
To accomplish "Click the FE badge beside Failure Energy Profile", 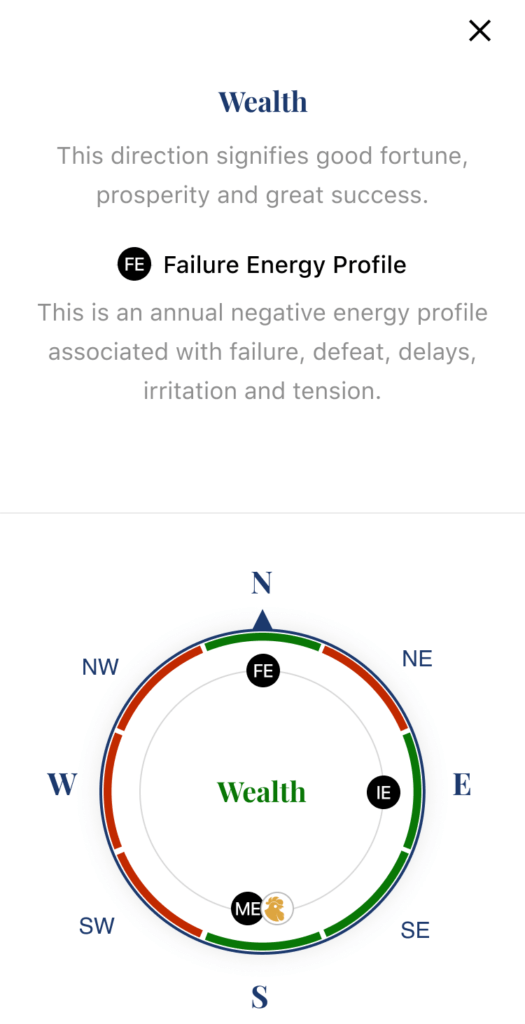I will pyautogui.click(x=135, y=264).
